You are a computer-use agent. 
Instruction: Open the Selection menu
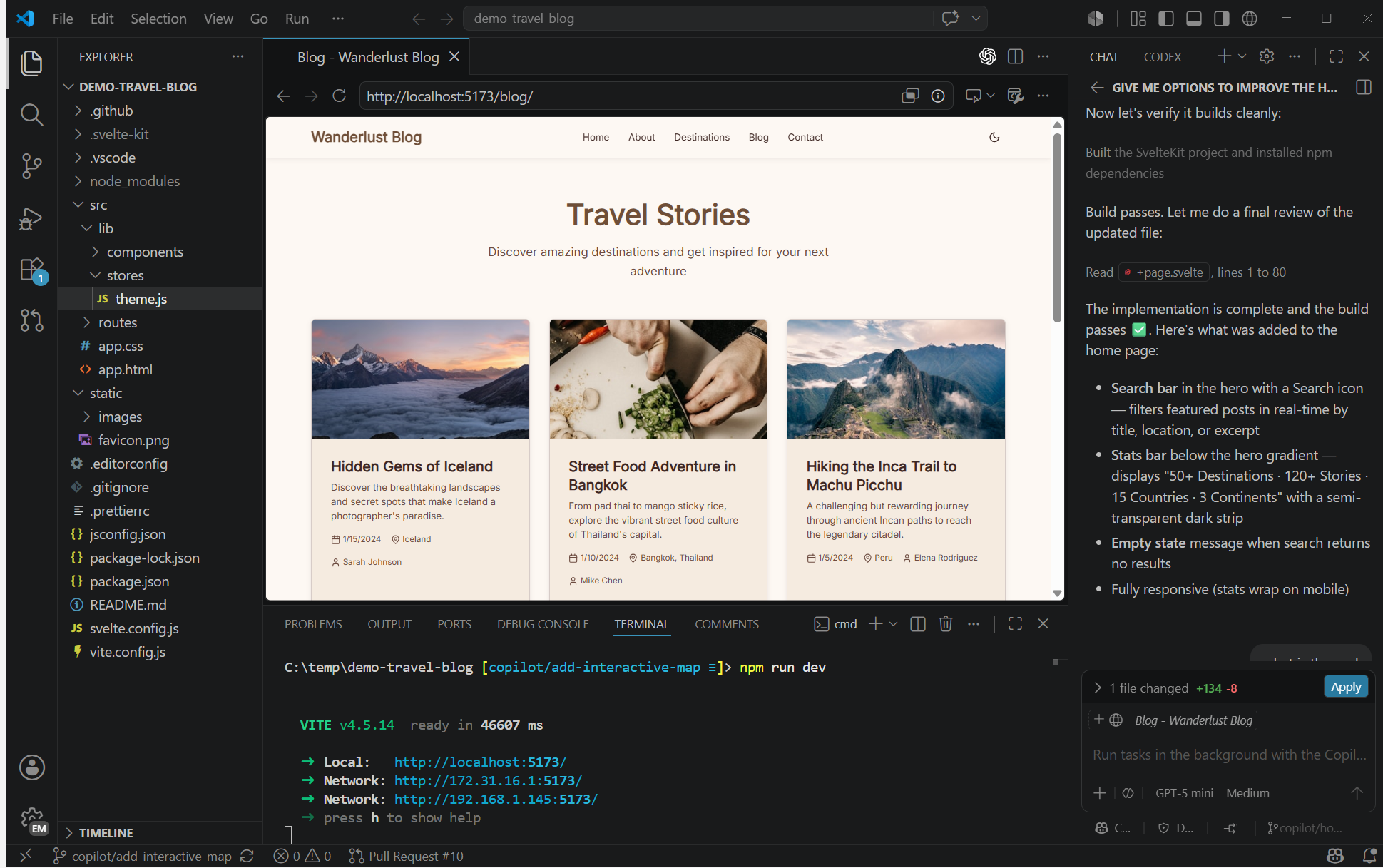(x=158, y=19)
